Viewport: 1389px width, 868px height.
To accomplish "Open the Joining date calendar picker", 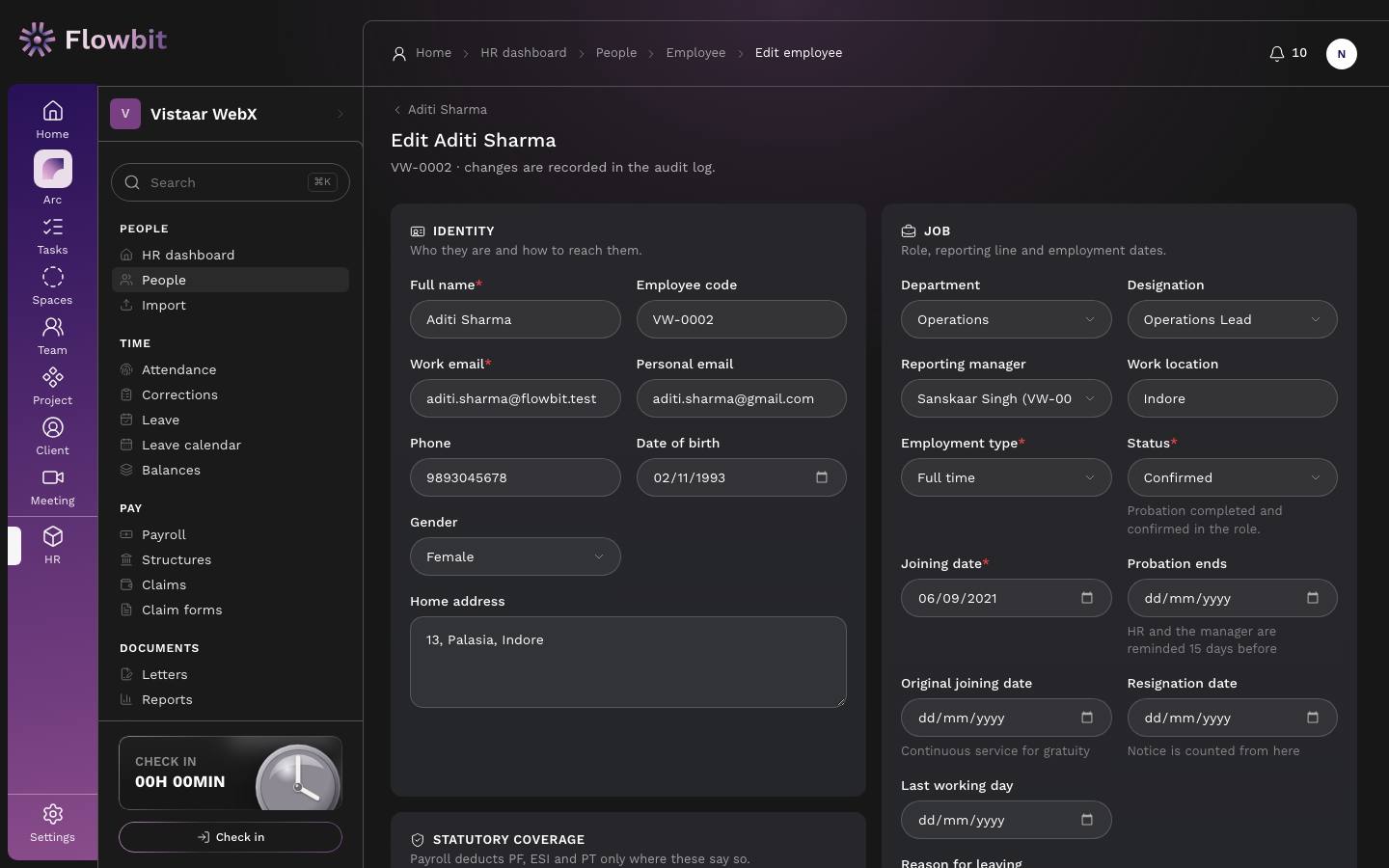I will click(x=1087, y=598).
